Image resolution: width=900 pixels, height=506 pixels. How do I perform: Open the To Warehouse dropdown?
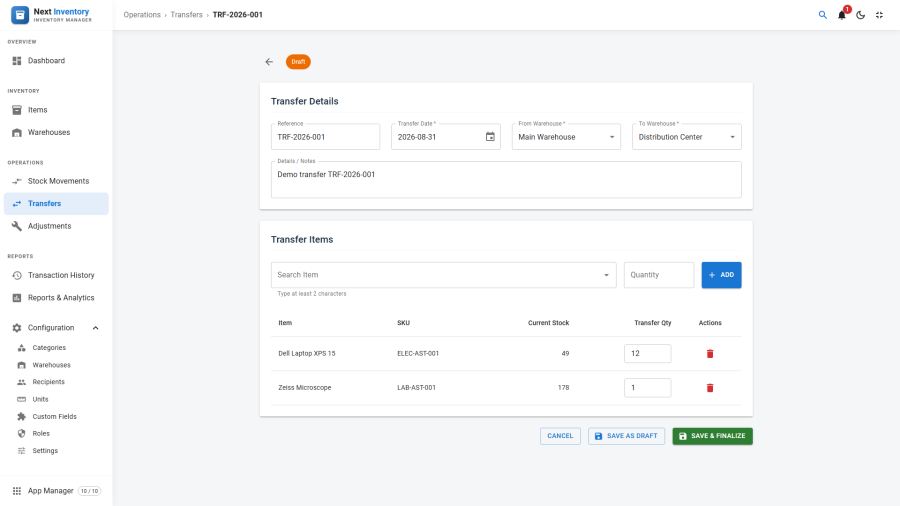click(x=686, y=137)
